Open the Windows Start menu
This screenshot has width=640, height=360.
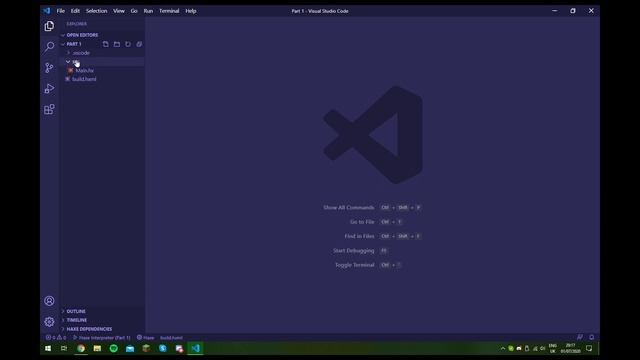pos(48,348)
